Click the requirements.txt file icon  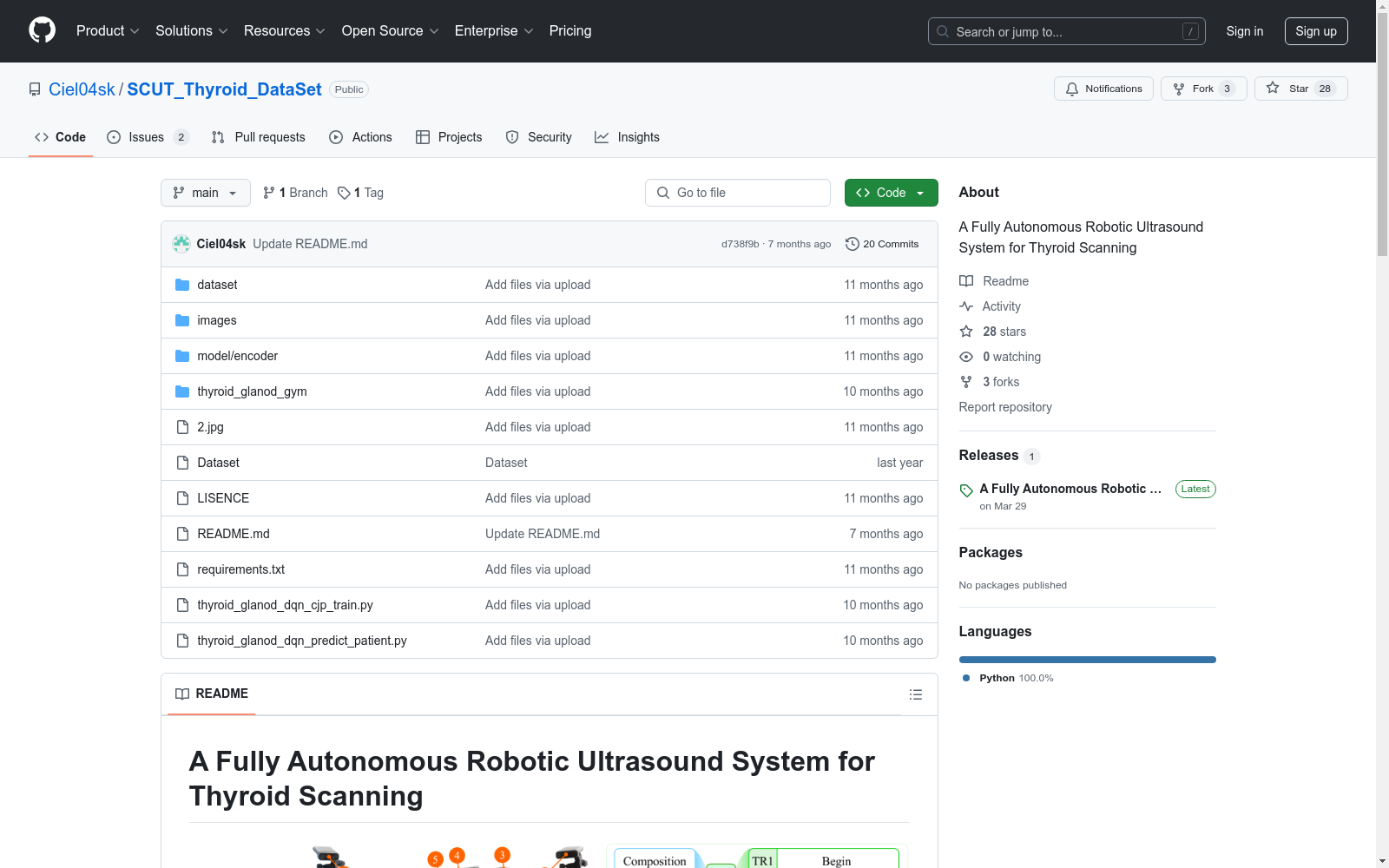point(182,569)
